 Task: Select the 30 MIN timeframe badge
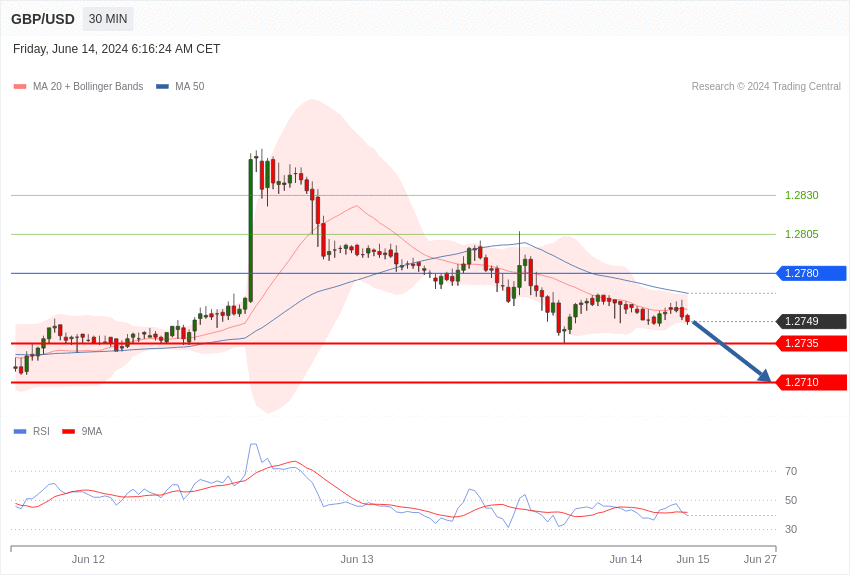click(x=108, y=19)
